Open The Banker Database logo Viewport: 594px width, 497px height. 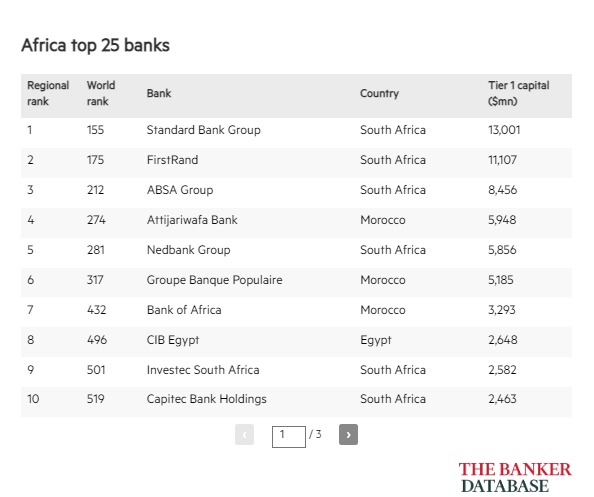515,477
